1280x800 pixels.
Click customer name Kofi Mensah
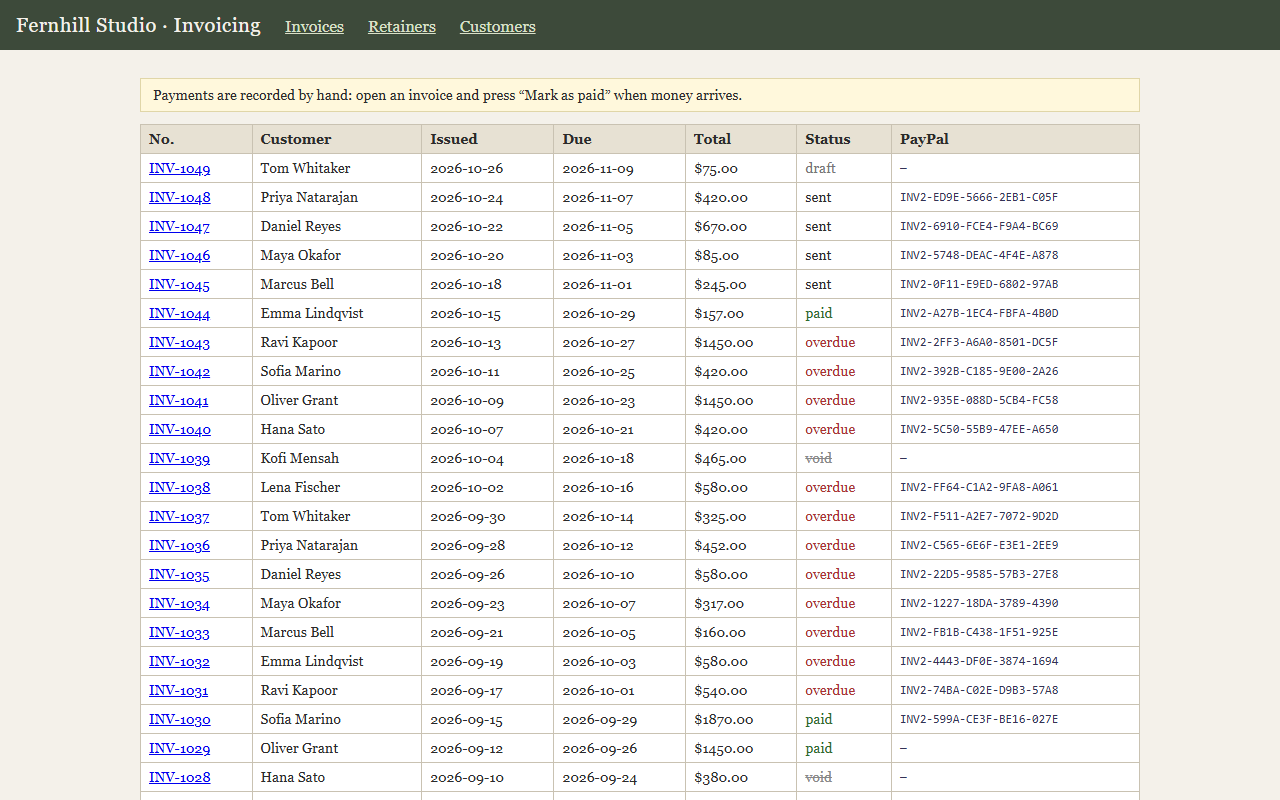pyautogui.click(x=300, y=459)
